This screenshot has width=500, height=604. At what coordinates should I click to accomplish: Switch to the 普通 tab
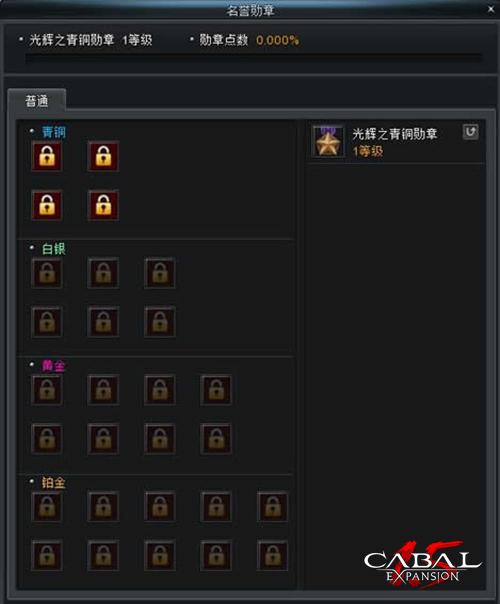click(37, 101)
